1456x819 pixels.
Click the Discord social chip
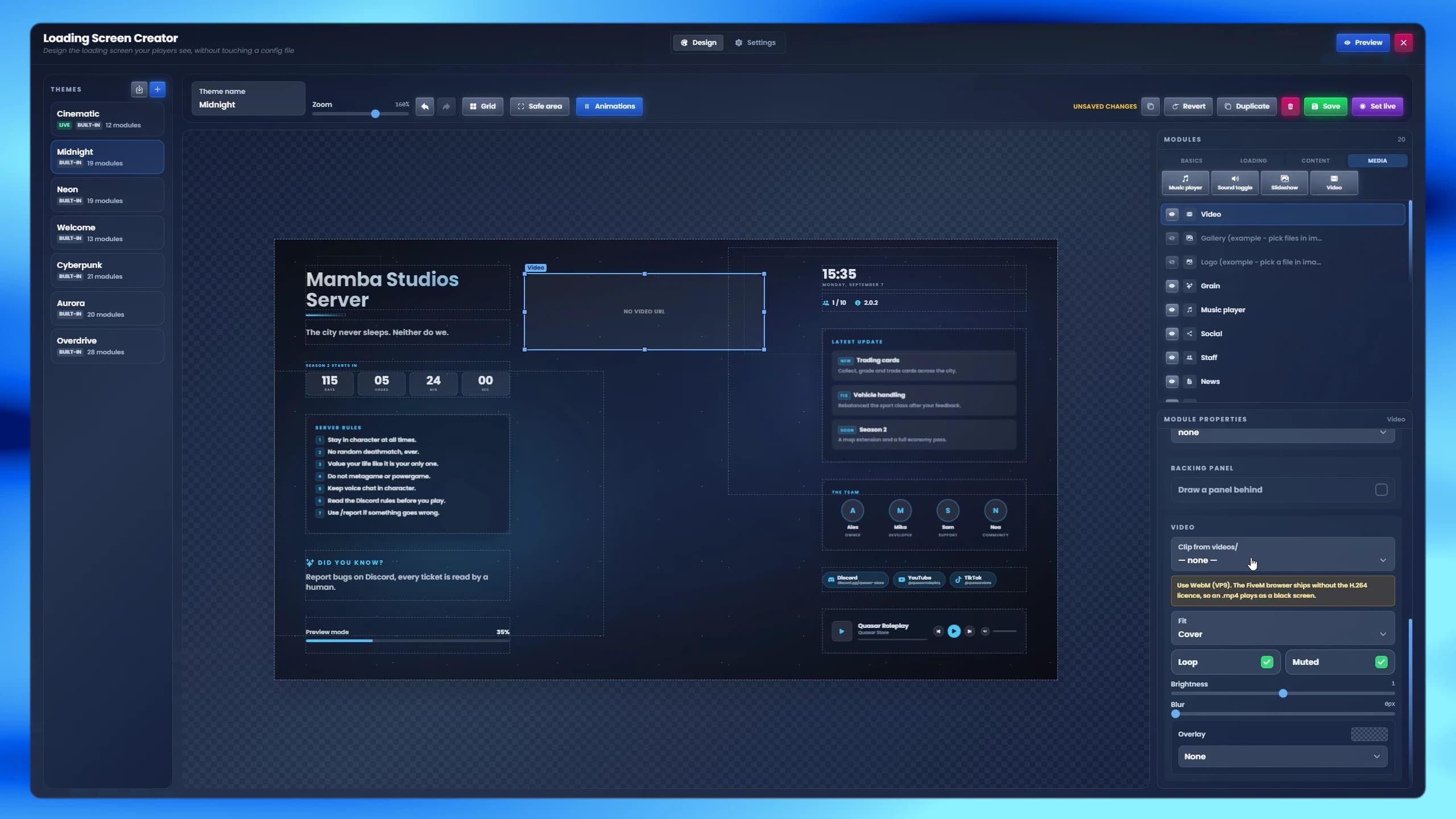(856, 580)
